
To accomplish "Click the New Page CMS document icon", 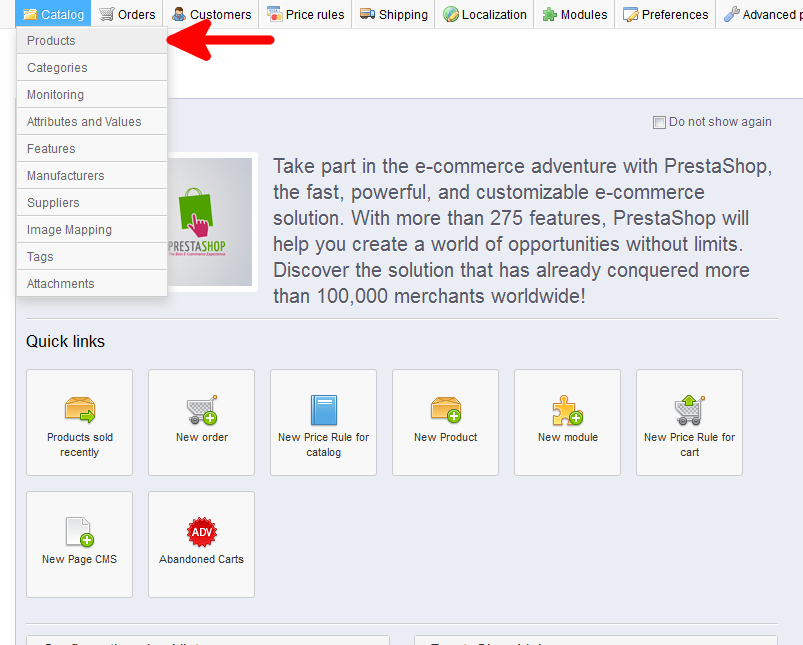I will pyautogui.click(x=80, y=532).
